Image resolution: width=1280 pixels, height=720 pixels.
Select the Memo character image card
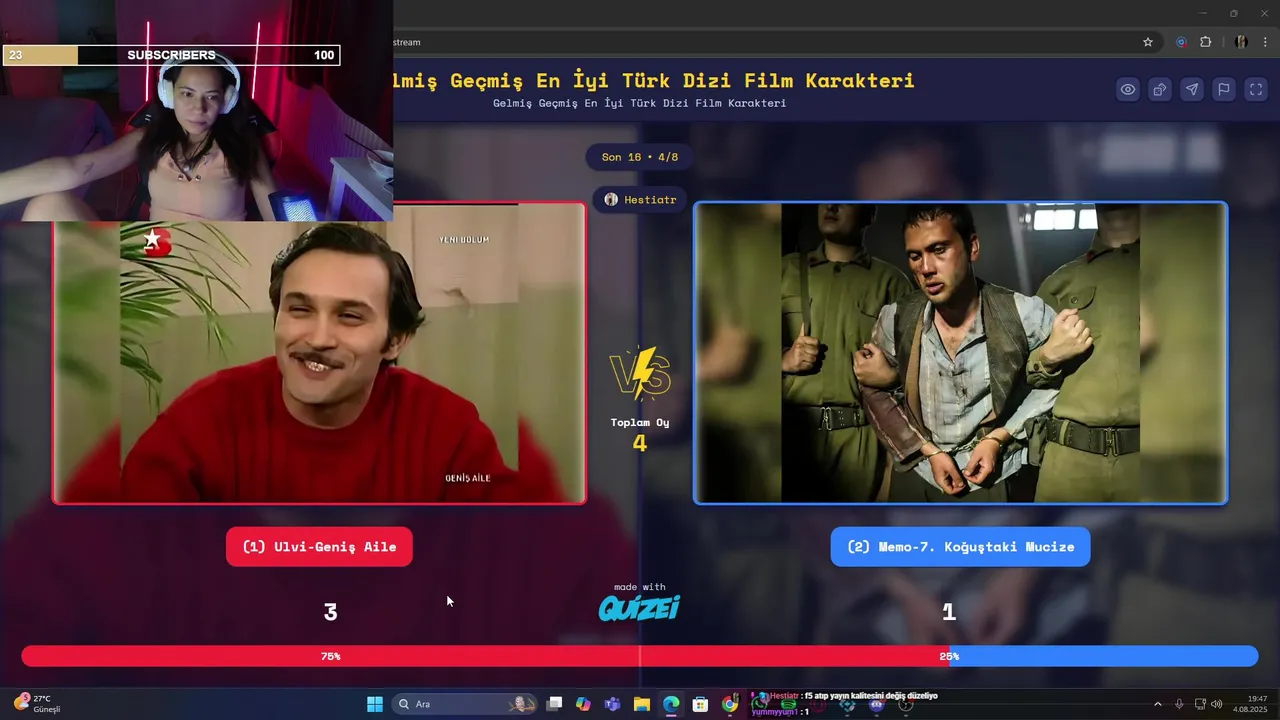960,353
